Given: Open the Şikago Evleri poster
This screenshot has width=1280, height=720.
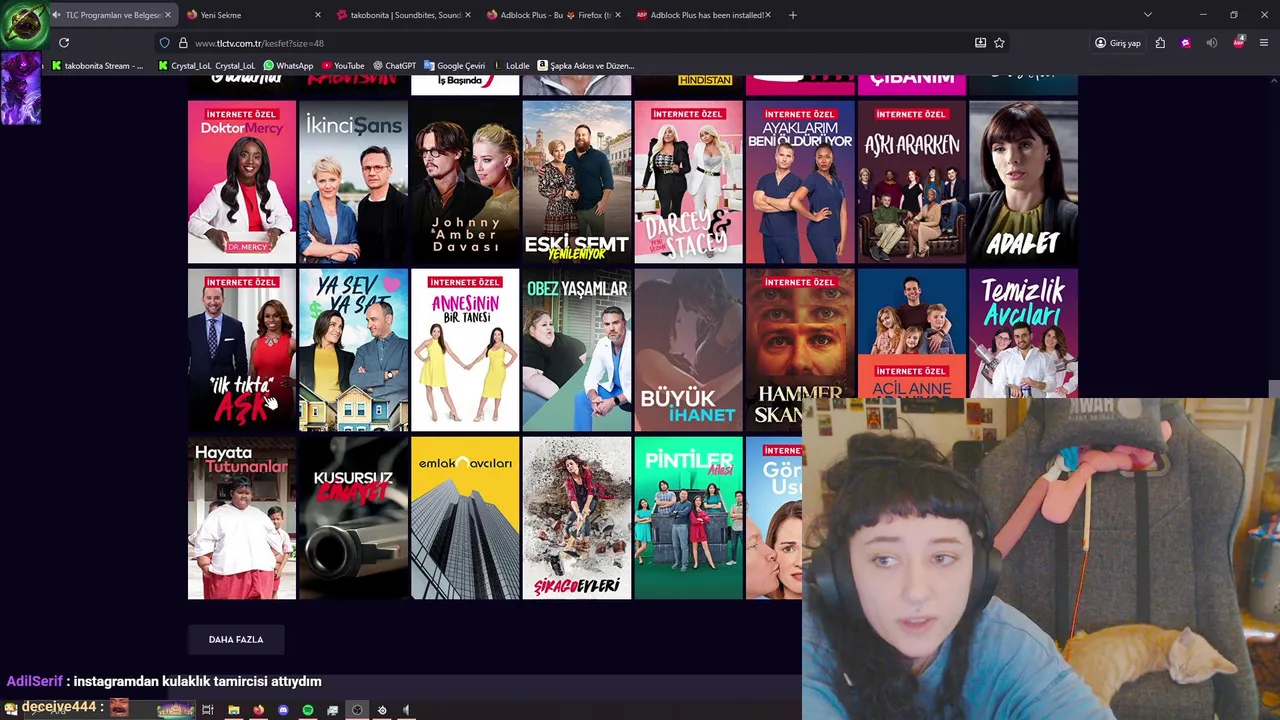Looking at the screenshot, I should point(577,518).
